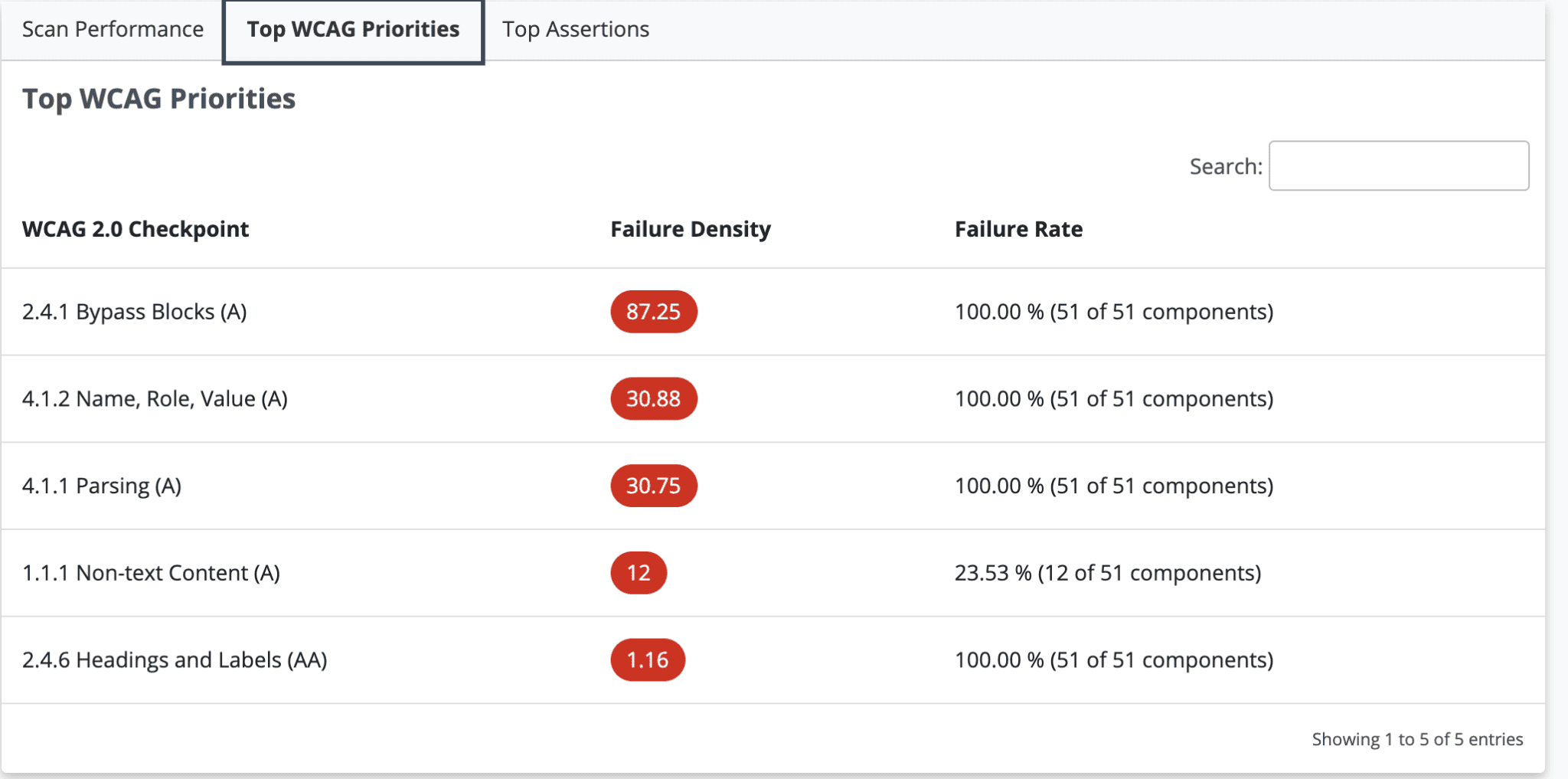Select the 2.4.1 Bypass Blocks checkpoint
The height and width of the screenshot is (779, 1568).
click(x=134, y=312)
